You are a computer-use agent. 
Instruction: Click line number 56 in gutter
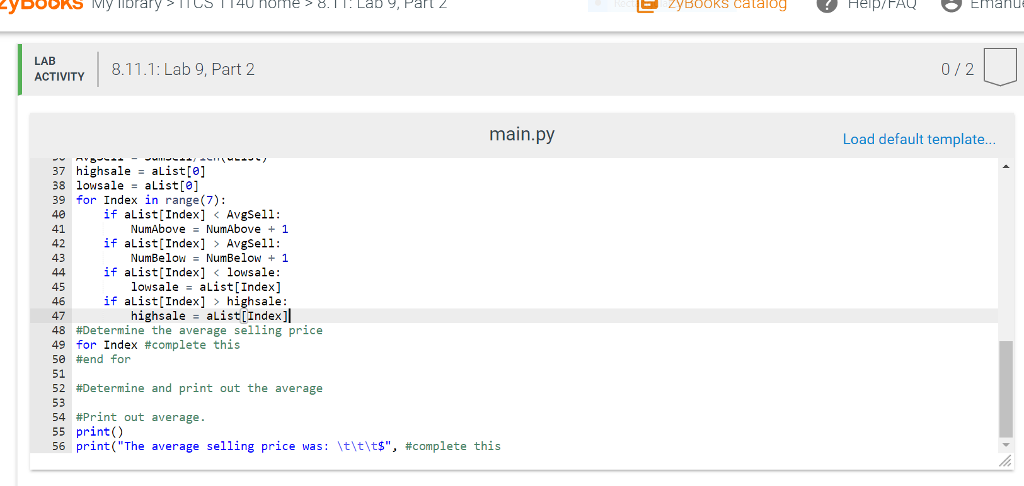tap(58, 447)
